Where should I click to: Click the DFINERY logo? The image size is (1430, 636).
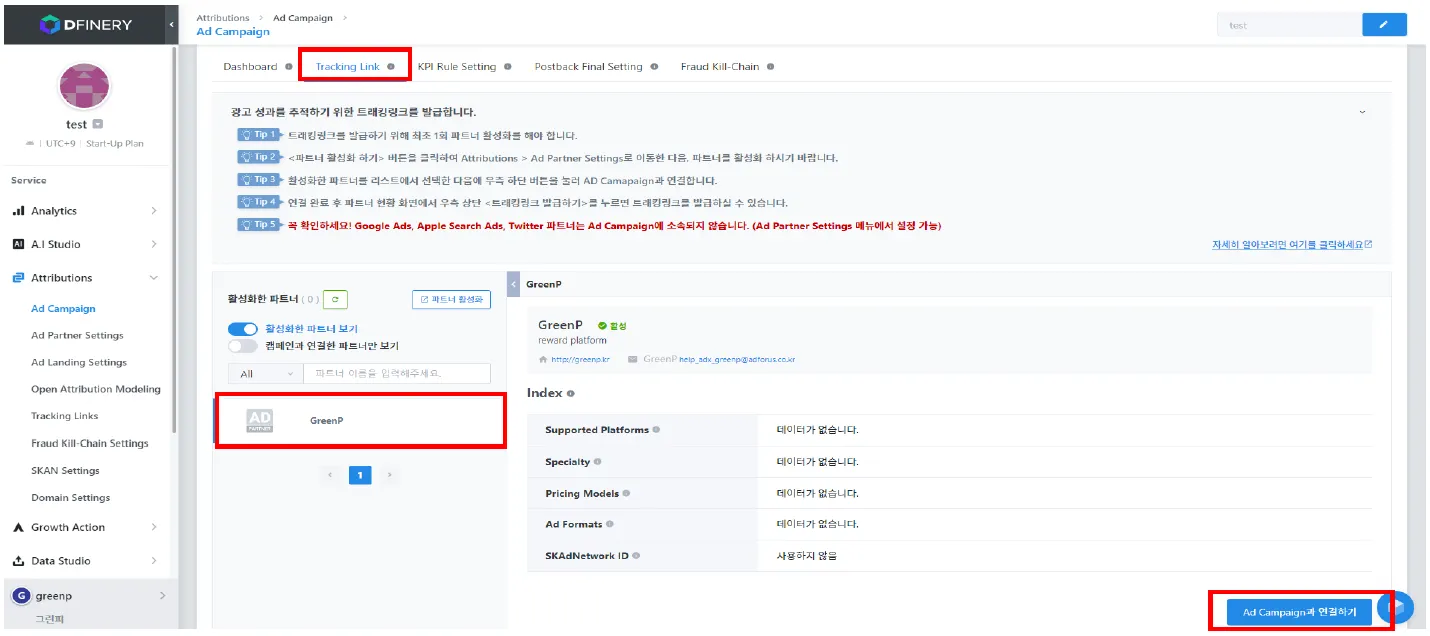point(86,24)
